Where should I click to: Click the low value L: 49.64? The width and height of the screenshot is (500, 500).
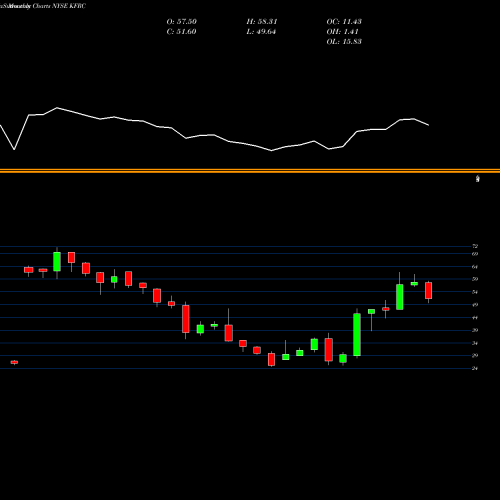(x=261, y=32)
